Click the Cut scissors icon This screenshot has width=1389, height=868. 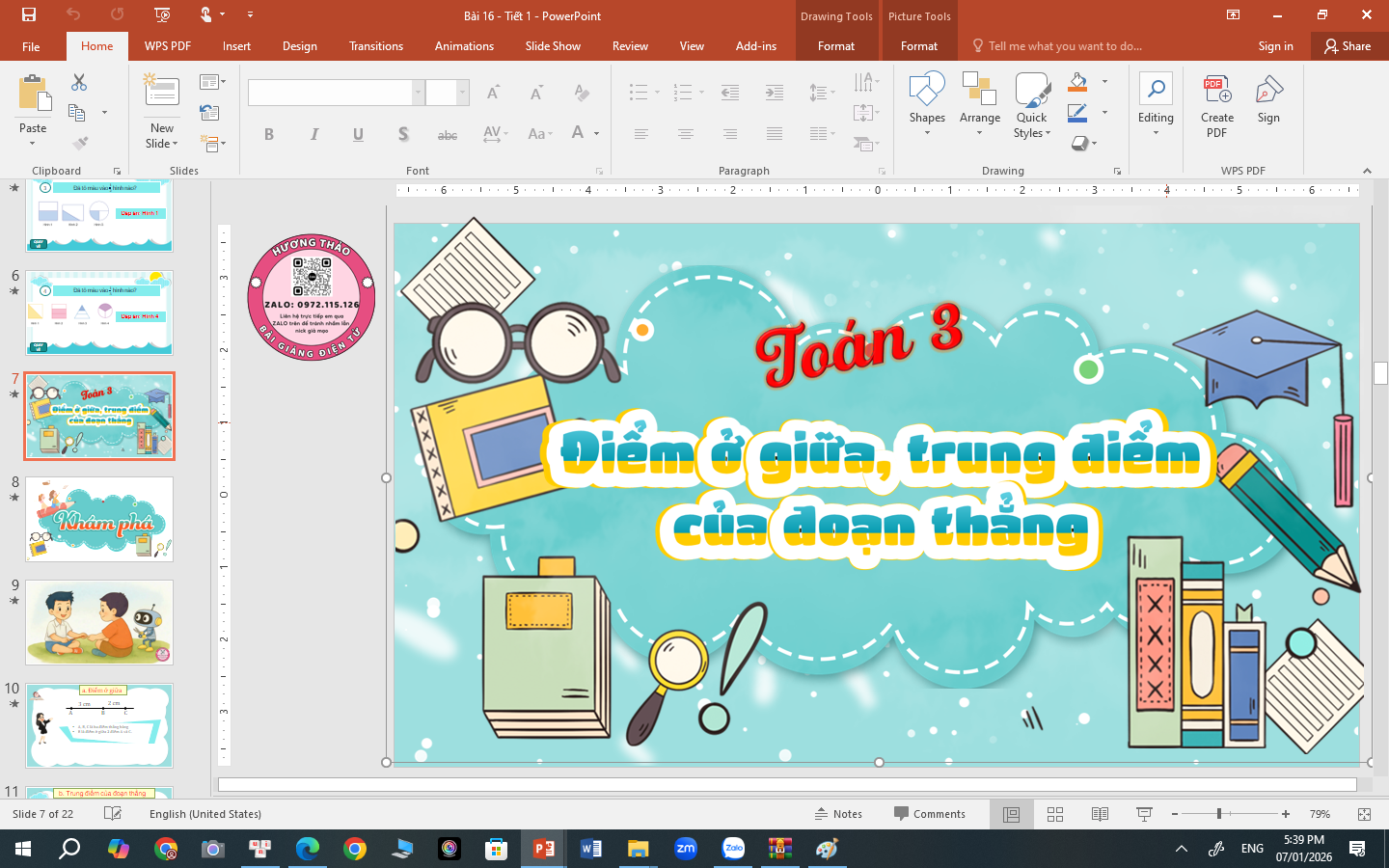(79, 83)
